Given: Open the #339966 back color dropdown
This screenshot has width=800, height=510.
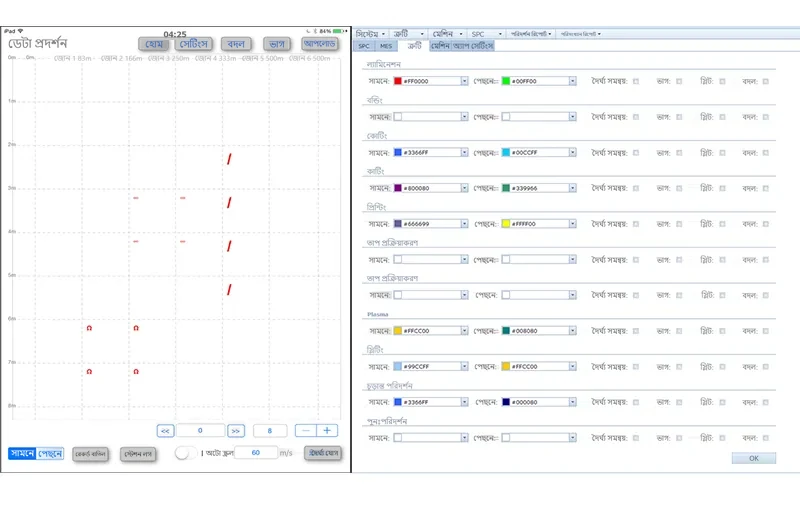Looking at the screenshot, I should coord(572,188).
